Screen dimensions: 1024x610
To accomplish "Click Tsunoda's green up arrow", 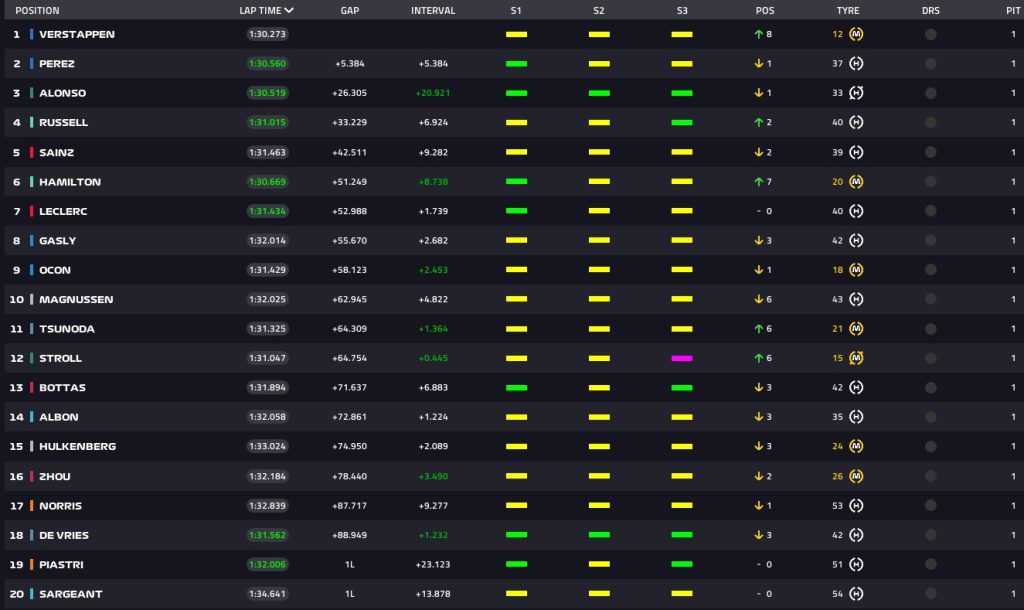I will pyautogui.click(x=759, y=328).
